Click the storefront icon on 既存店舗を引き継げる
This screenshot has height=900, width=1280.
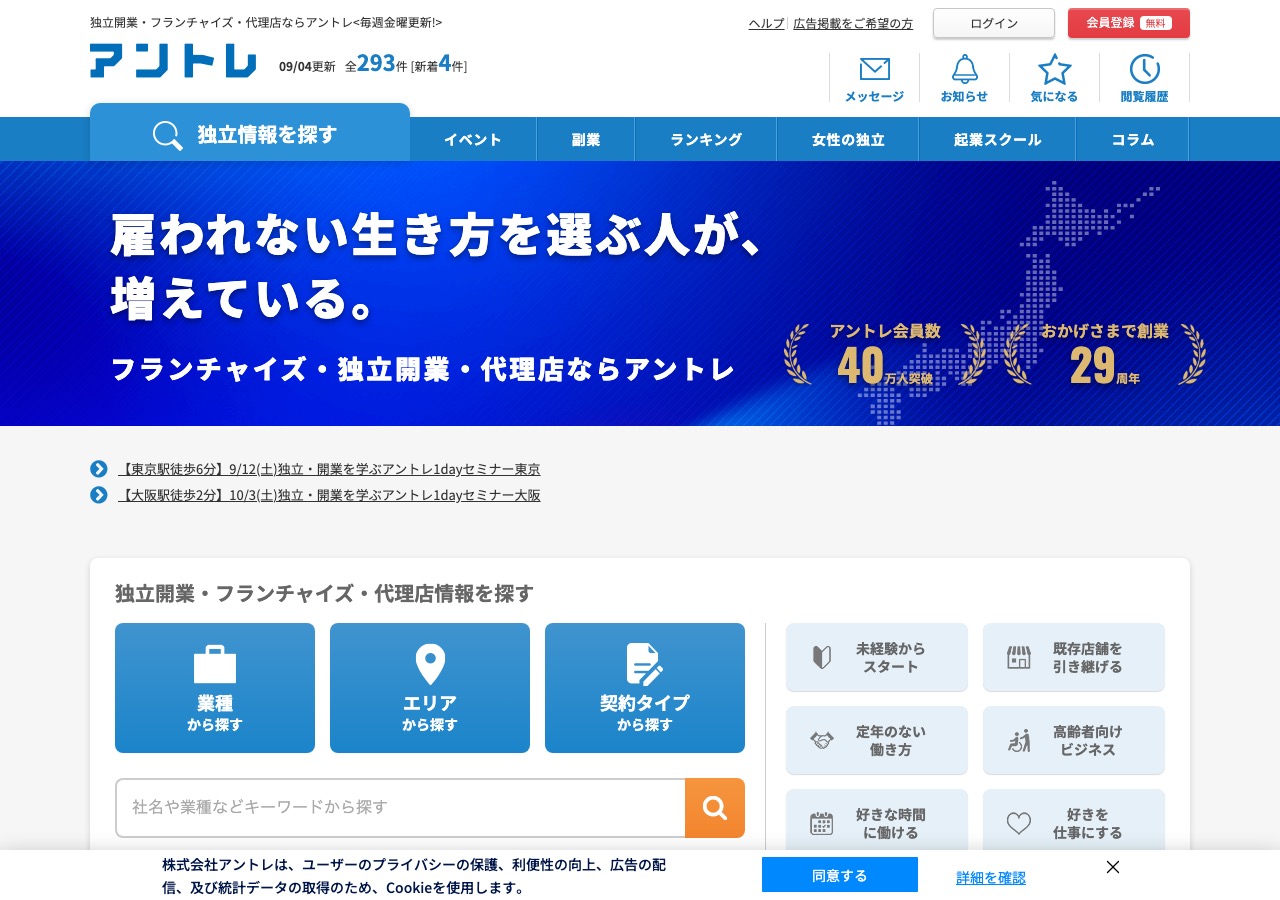pos(1018,657)
